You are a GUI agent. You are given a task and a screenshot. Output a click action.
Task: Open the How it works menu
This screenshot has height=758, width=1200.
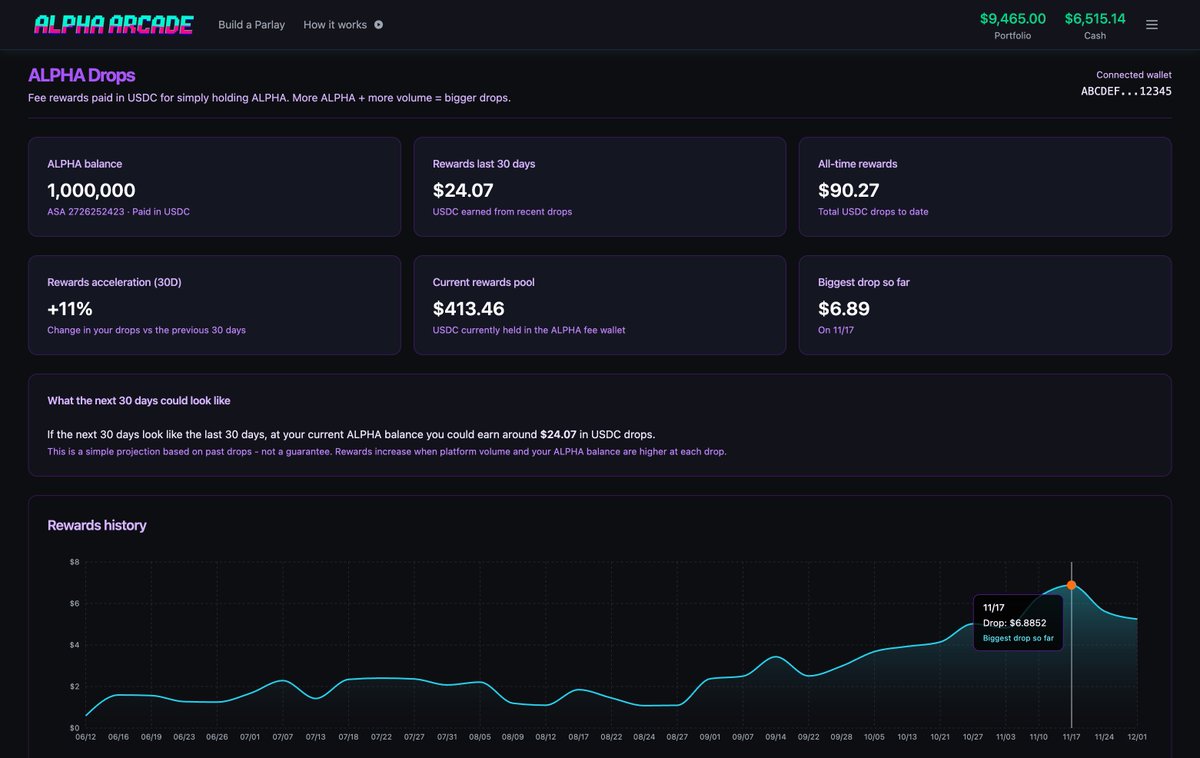336,24
